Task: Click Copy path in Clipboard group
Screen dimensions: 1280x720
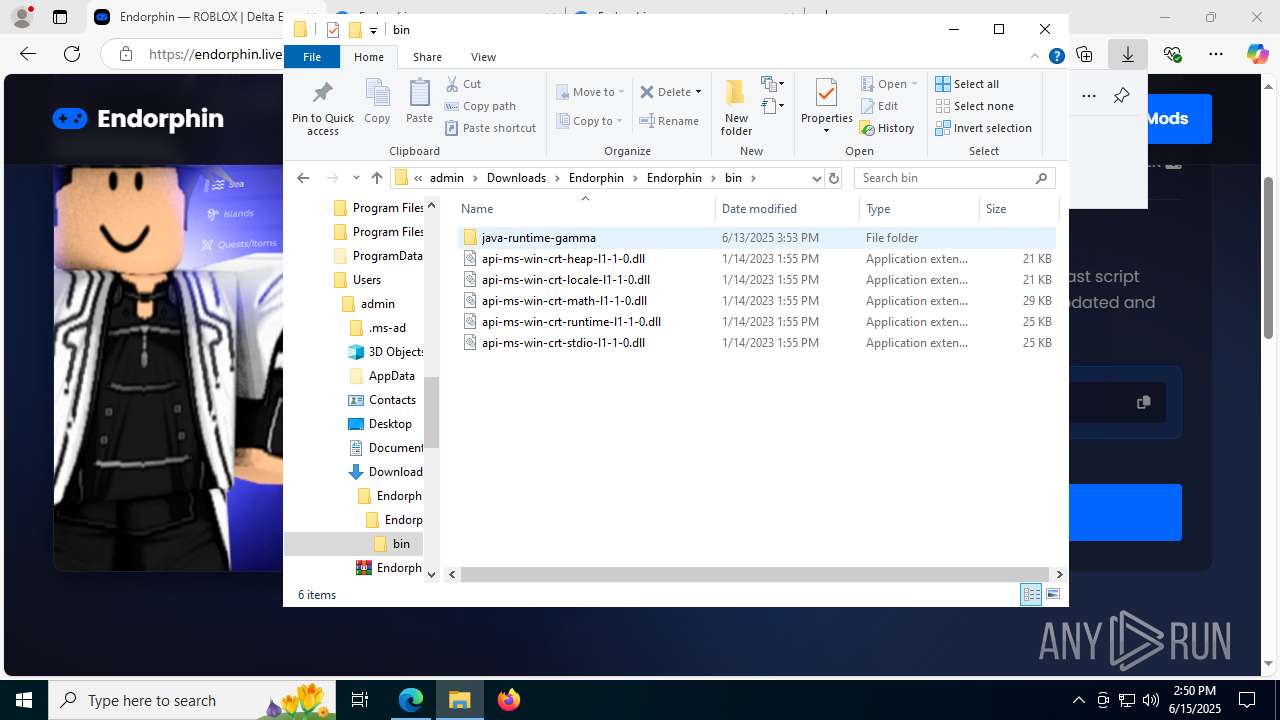Action: click(480, 106)
